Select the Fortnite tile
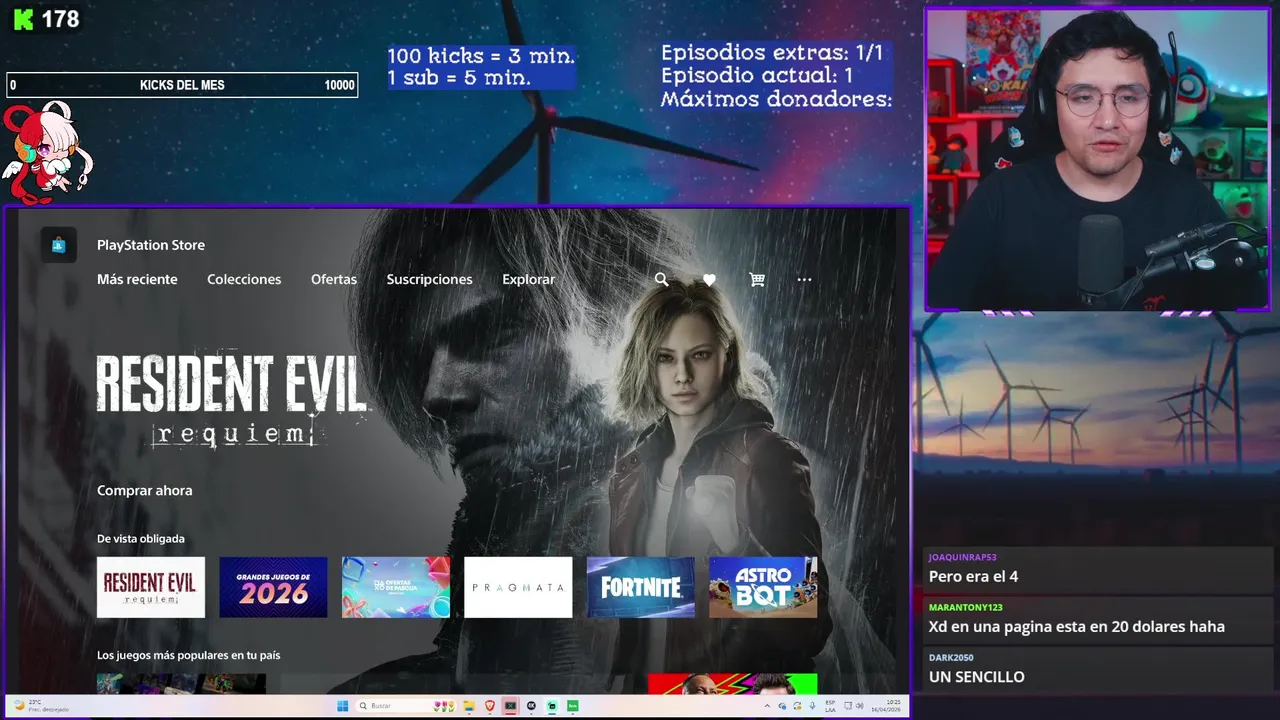 click(641, 587)
